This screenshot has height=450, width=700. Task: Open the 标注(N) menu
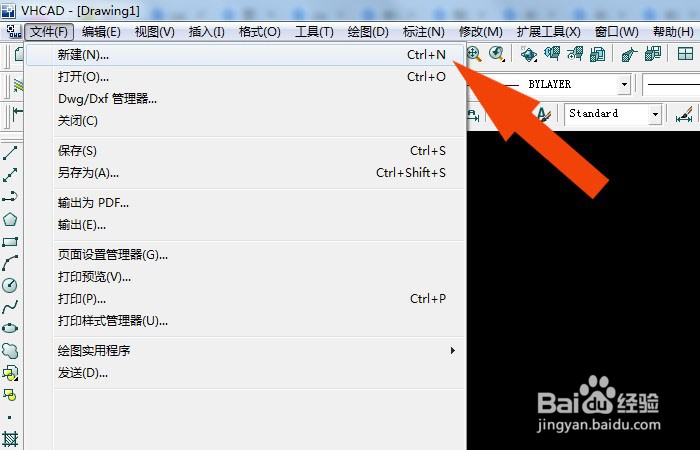point(424,32)
